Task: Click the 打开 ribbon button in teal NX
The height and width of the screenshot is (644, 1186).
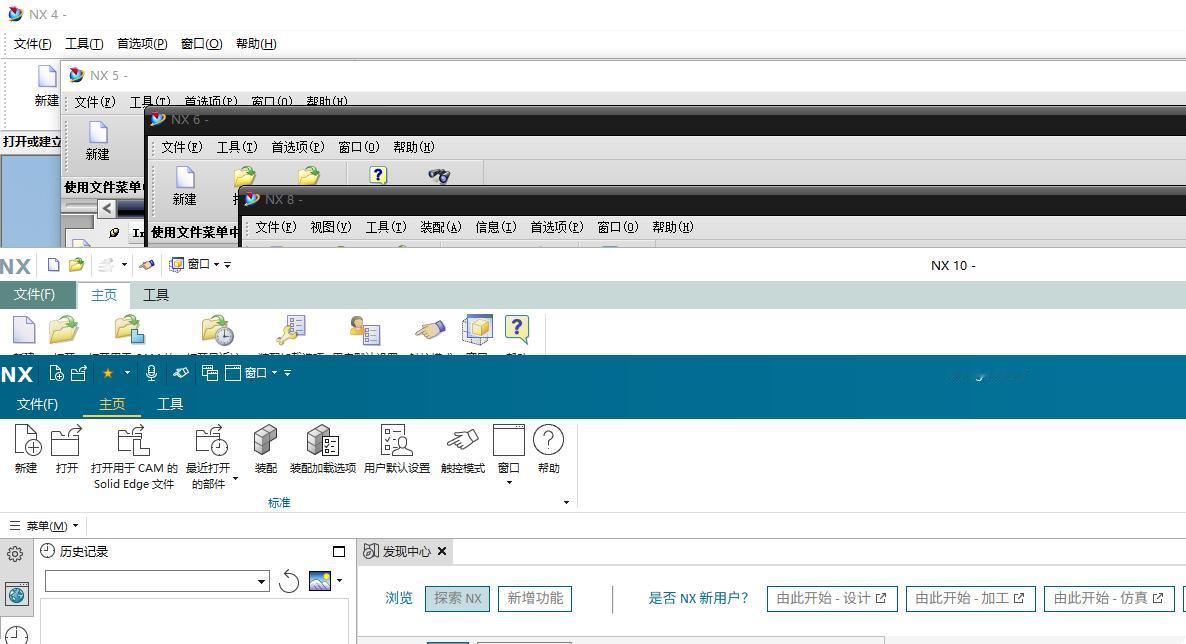Action: click(67, 450)
